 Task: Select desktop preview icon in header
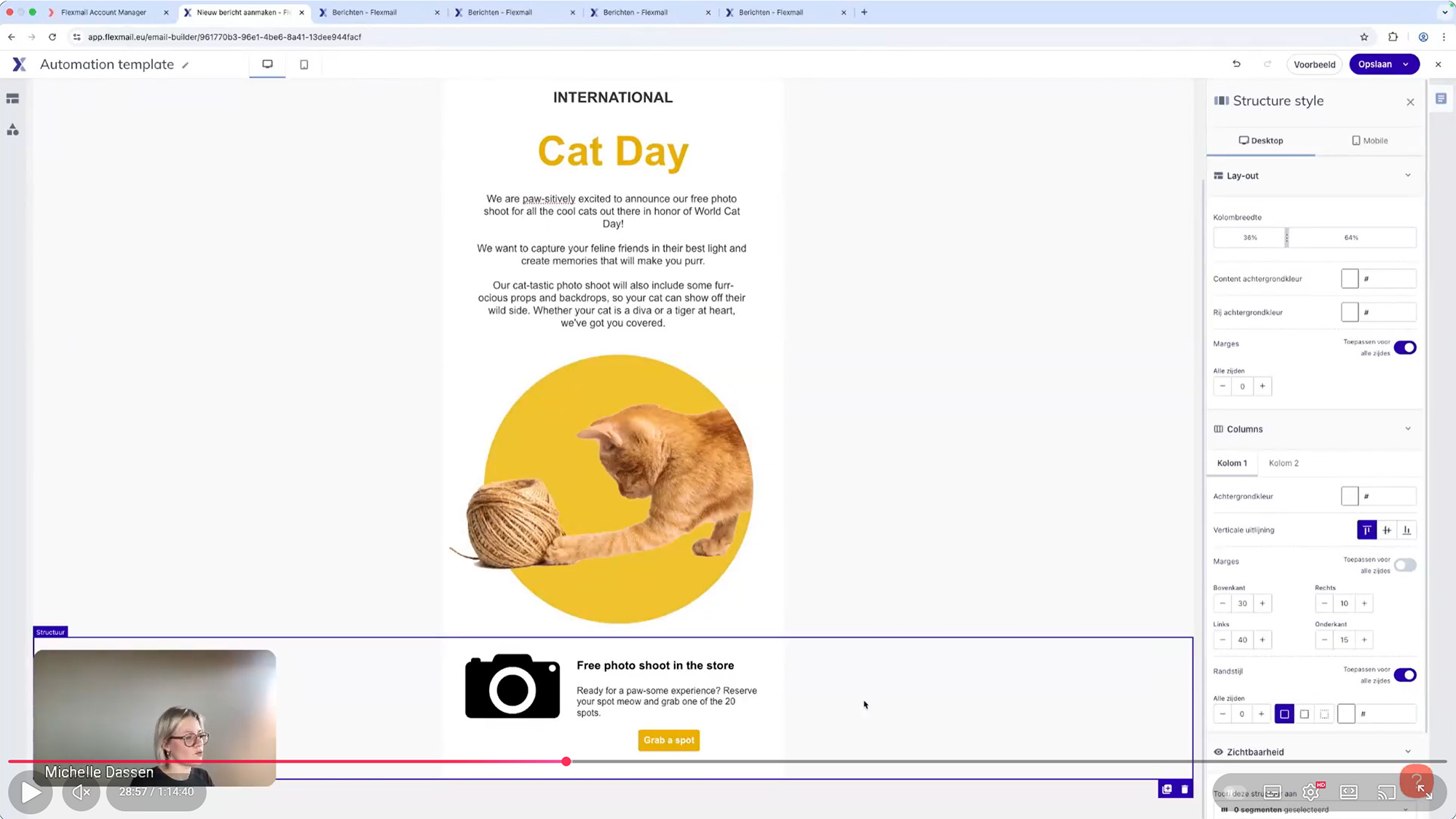[x=267, y=64]
